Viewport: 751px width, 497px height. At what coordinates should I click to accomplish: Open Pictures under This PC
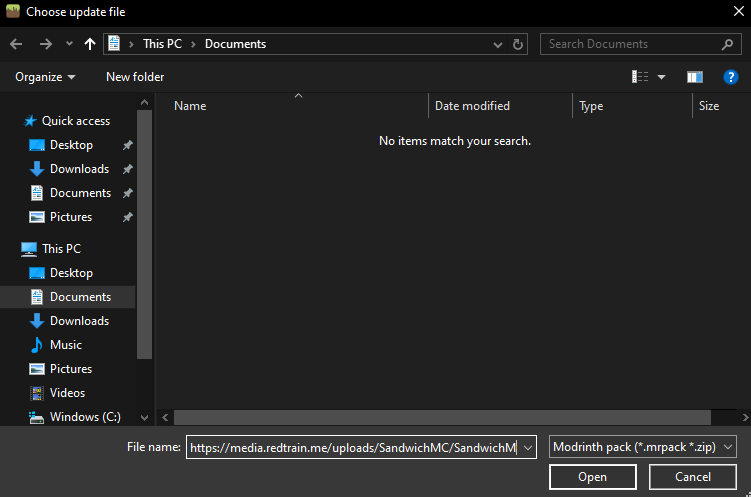[x=71, y=369]
